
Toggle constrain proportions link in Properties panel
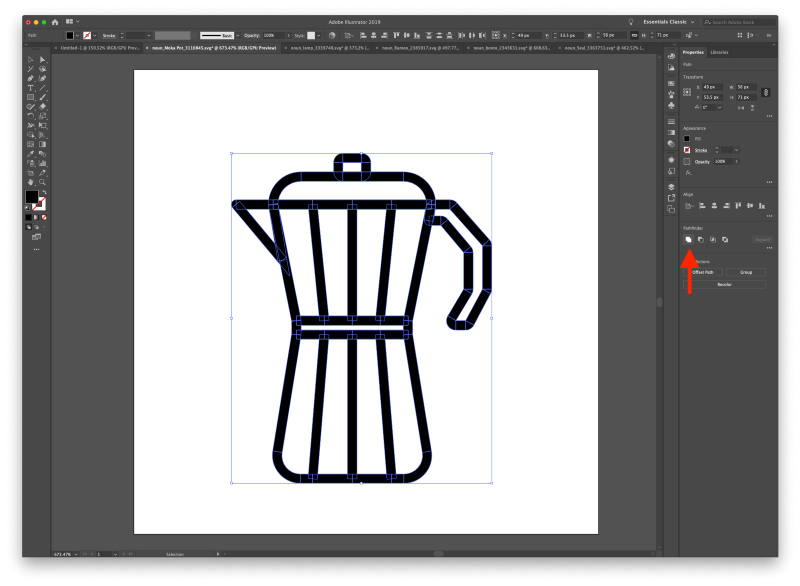point(765,92)
